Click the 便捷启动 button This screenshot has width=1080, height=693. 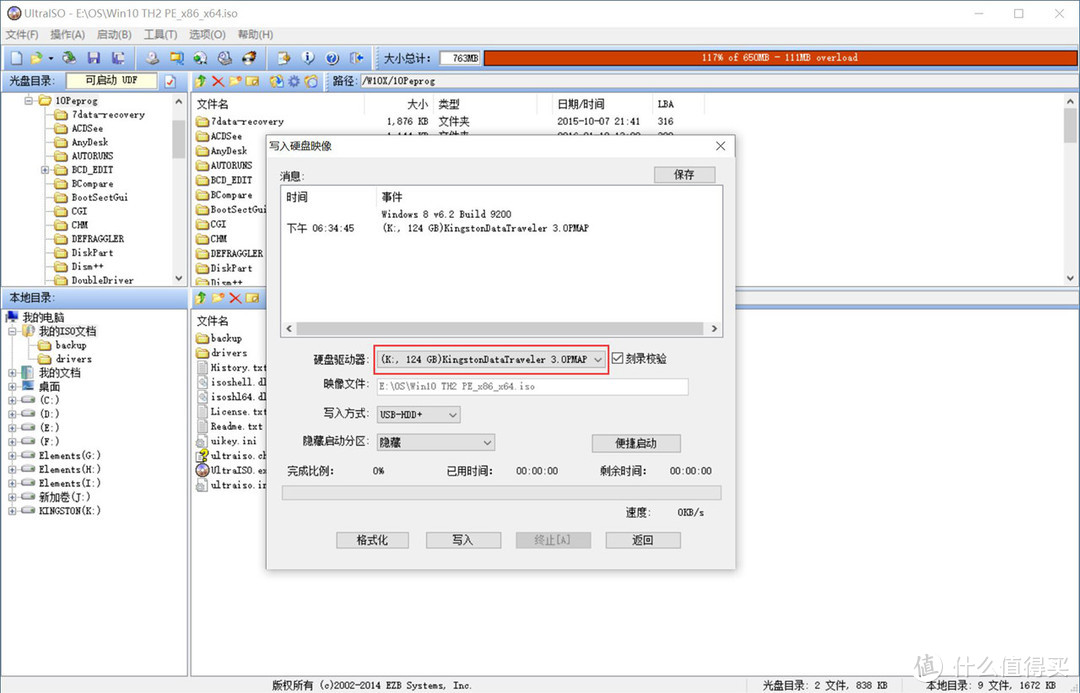pos(636,443)
